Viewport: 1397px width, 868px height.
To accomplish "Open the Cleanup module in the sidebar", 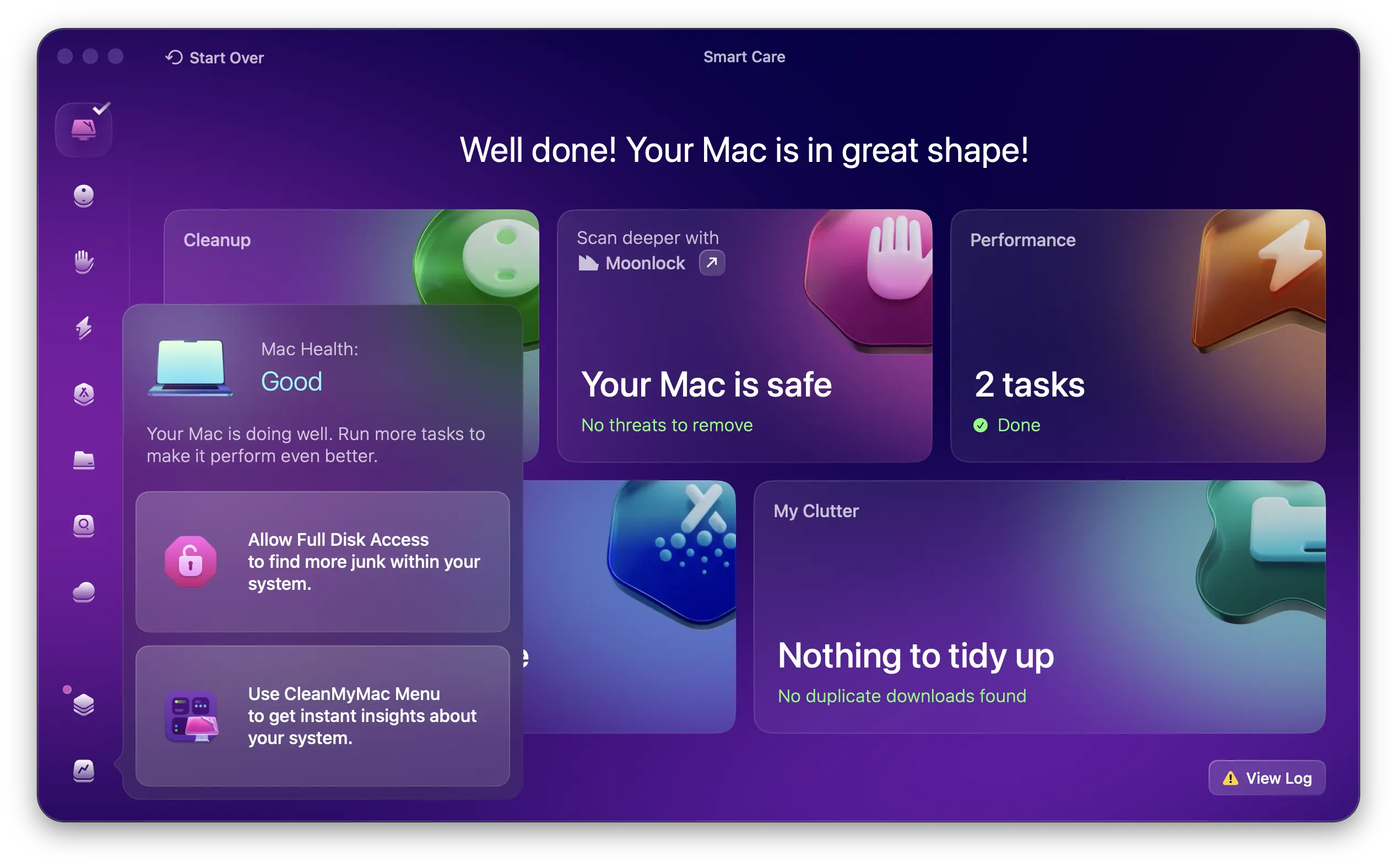I will (x=84, y=196).
